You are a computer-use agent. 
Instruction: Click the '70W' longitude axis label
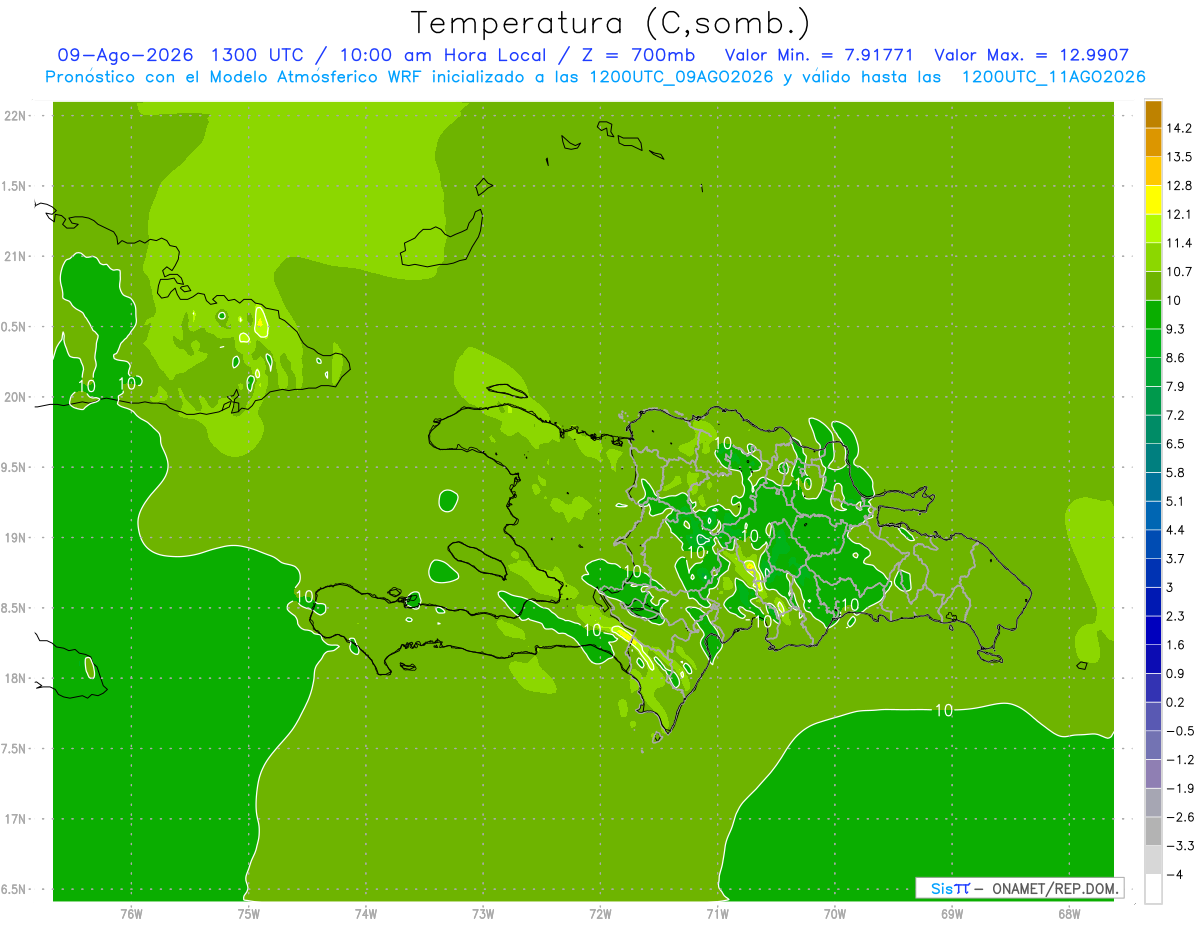[x=834, y=913]
